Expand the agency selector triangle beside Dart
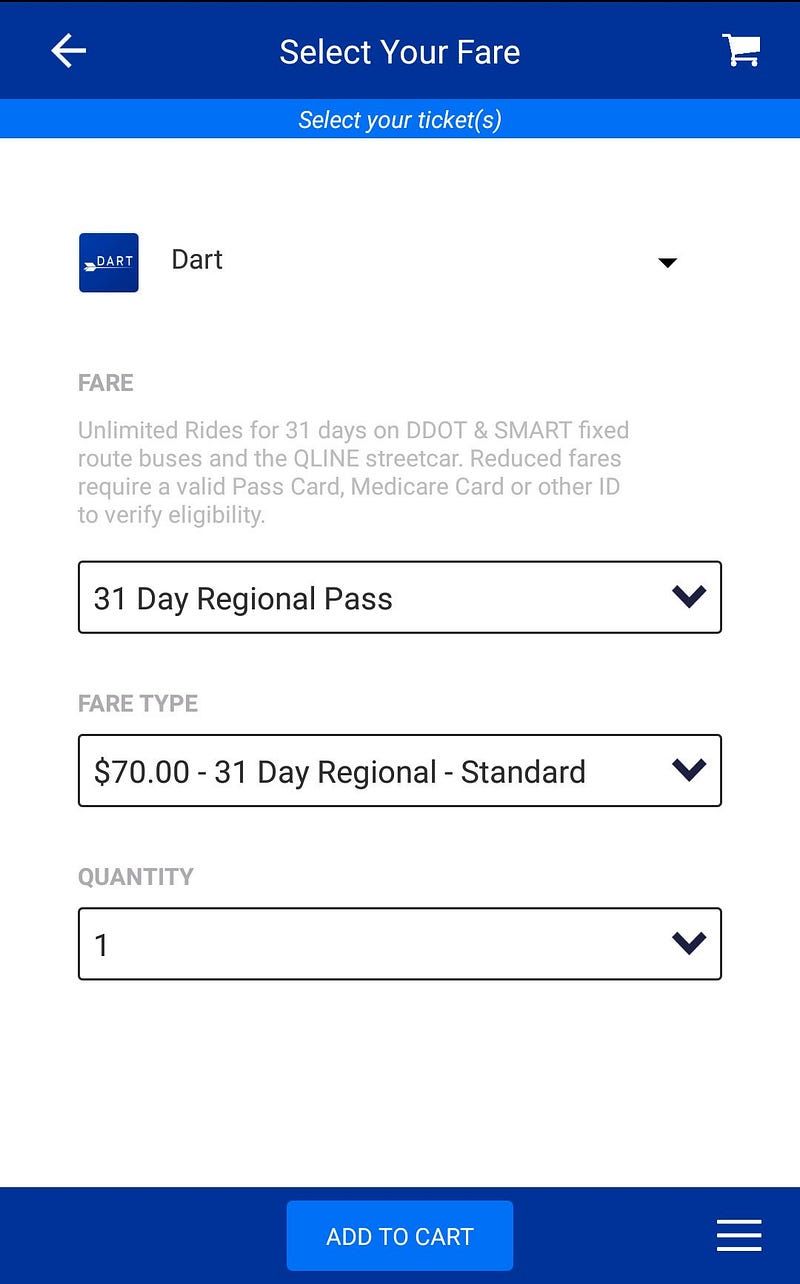 667,263
